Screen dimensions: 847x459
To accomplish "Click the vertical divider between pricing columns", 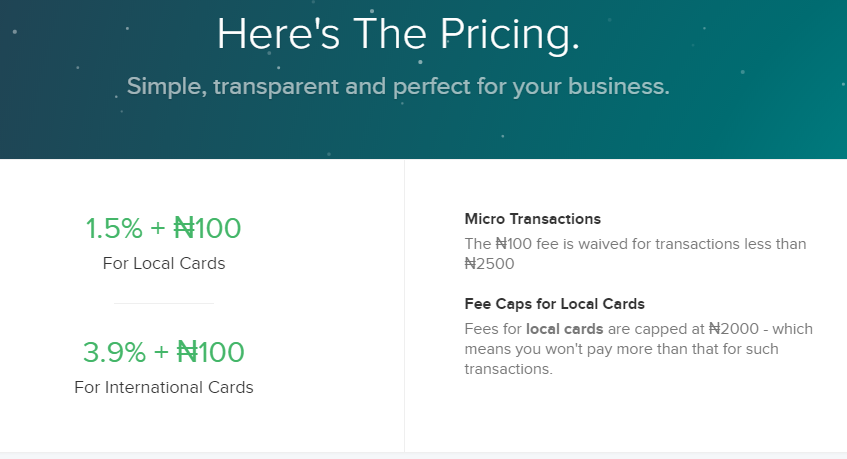I will click(x=404, y=306).
